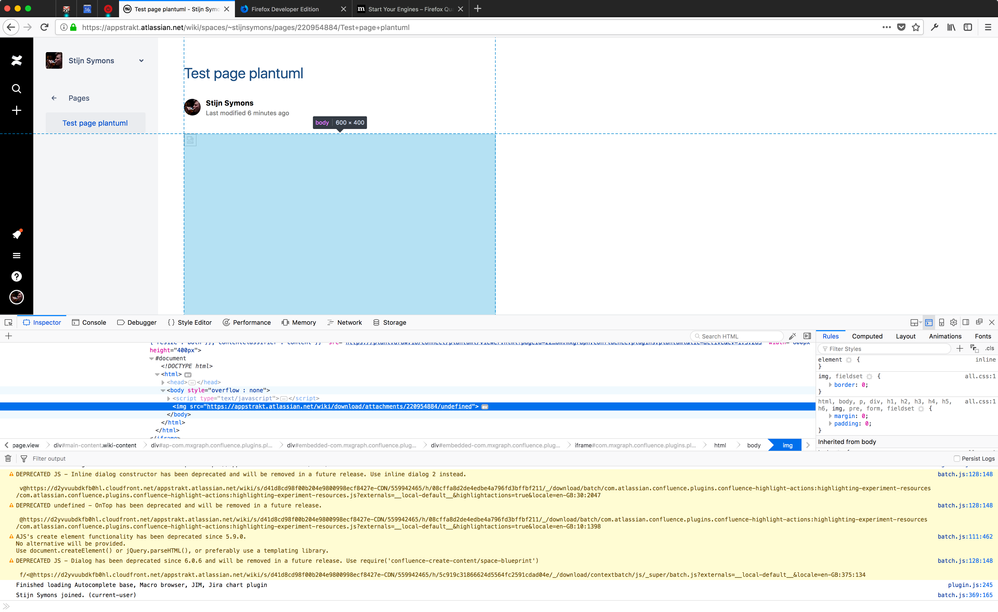
Task: Open plugin.js:245 source link
Action: [970, 585]
